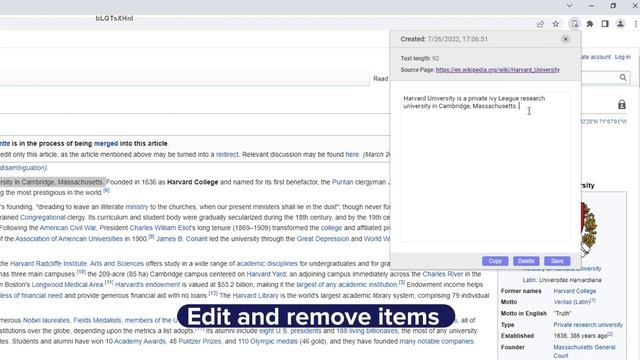The width and height of the screenshot is (640, 360).
Task: Open the Great Depression link
Action: click(323, 239)
